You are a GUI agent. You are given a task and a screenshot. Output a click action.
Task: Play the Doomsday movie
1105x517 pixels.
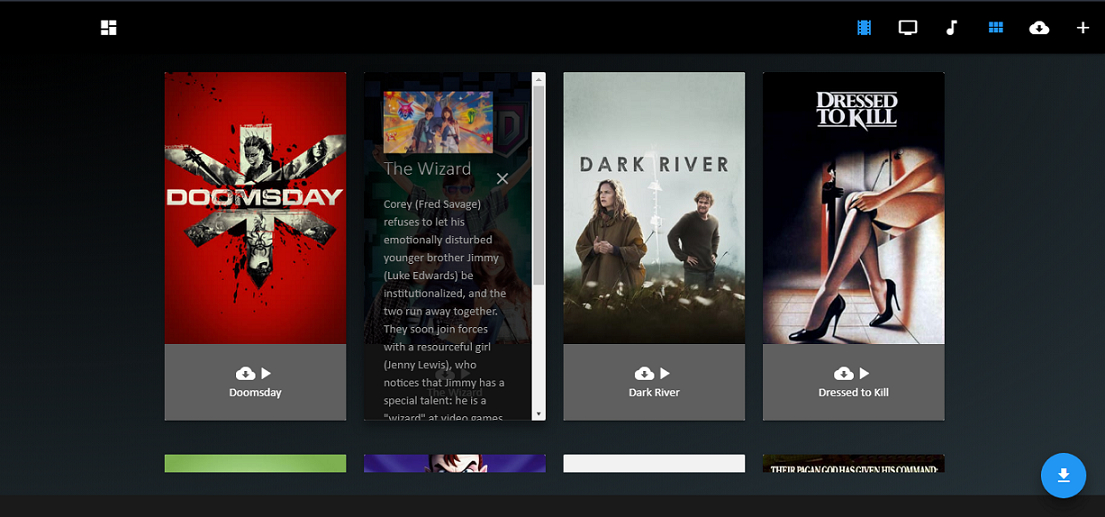266,373
